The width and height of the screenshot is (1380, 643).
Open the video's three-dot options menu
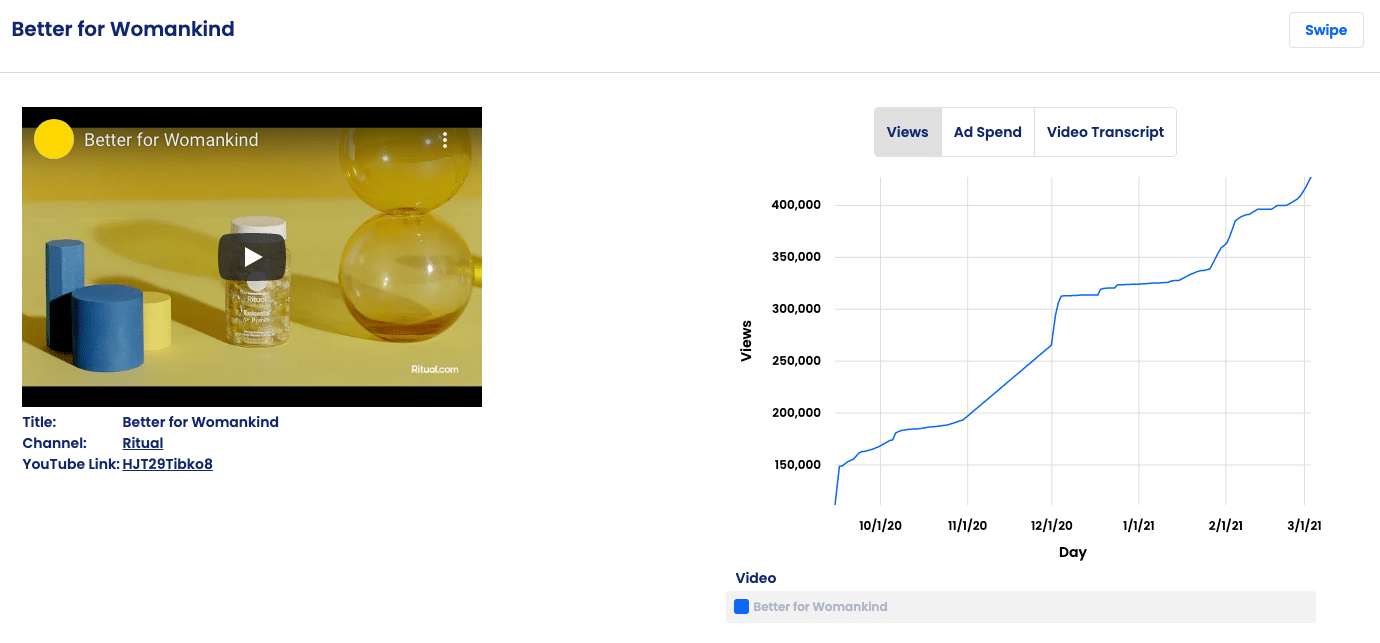point(445,140)
